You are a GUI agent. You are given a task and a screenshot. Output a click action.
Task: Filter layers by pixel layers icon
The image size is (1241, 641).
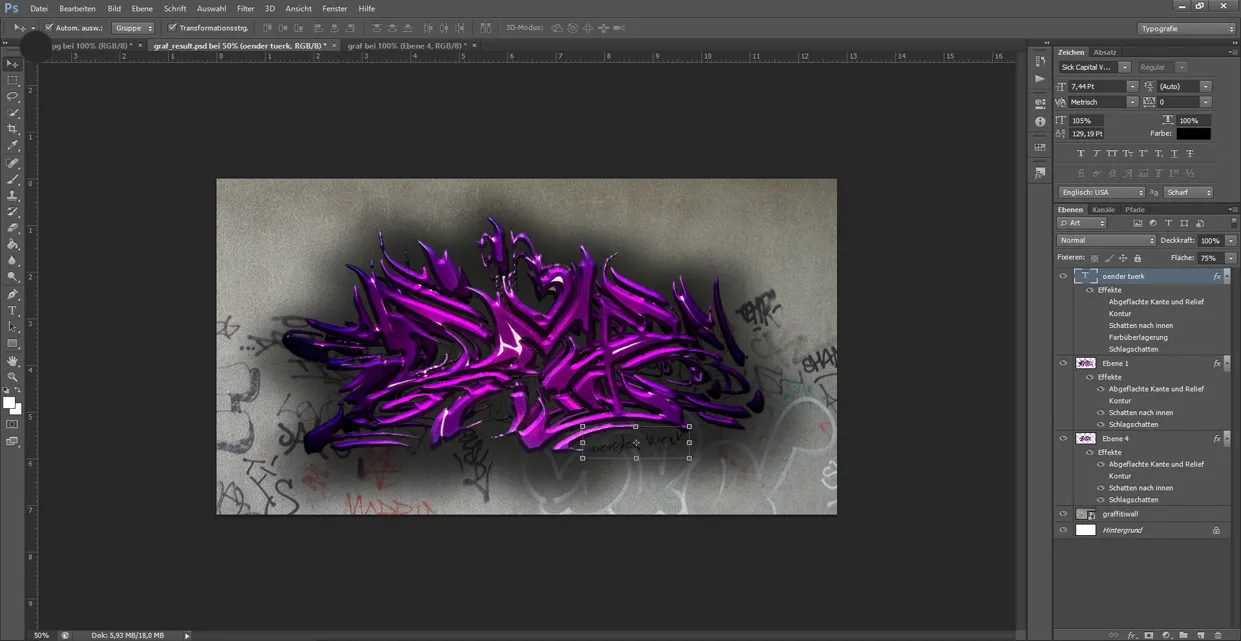point(1137,223)
